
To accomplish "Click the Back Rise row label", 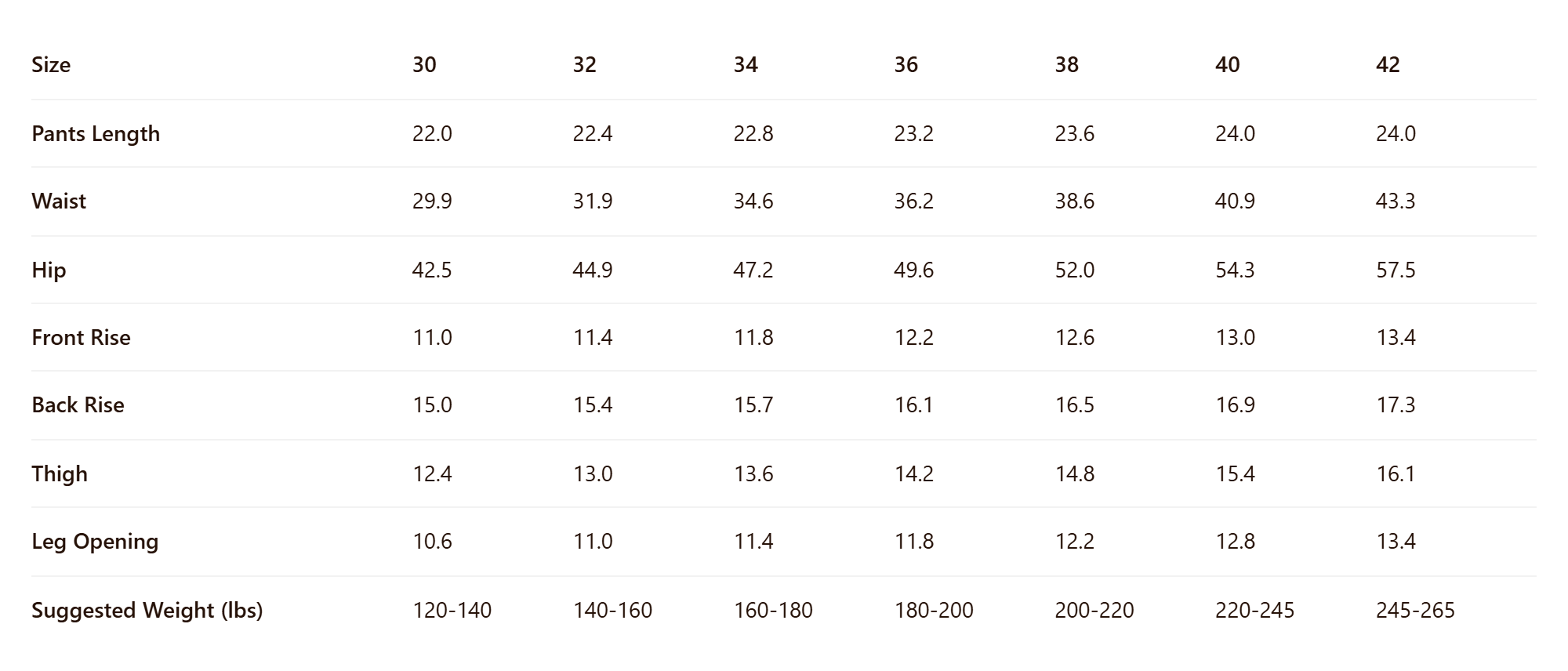I will pyautogui.click(x=78, y=405).
